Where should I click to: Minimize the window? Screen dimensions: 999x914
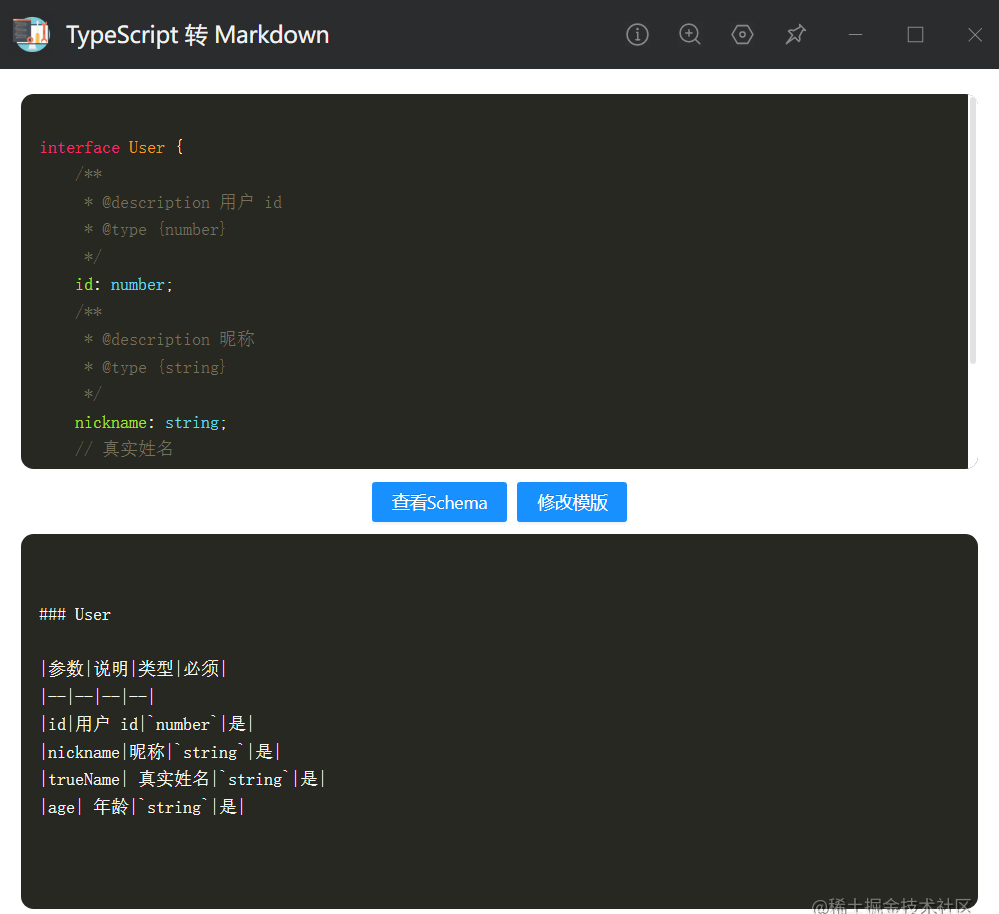(x=855, y=34)
